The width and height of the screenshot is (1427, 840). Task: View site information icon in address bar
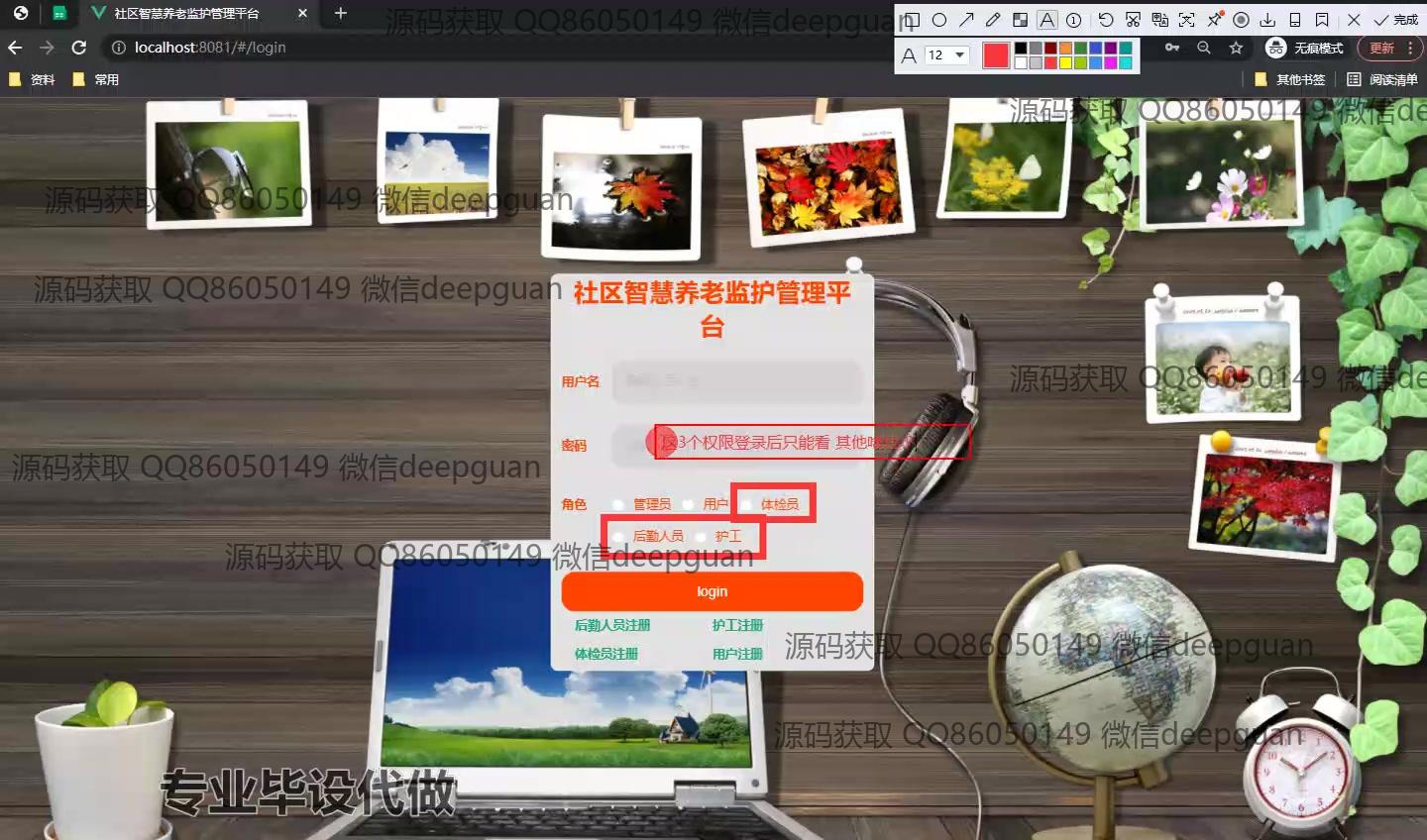point(118,48)
